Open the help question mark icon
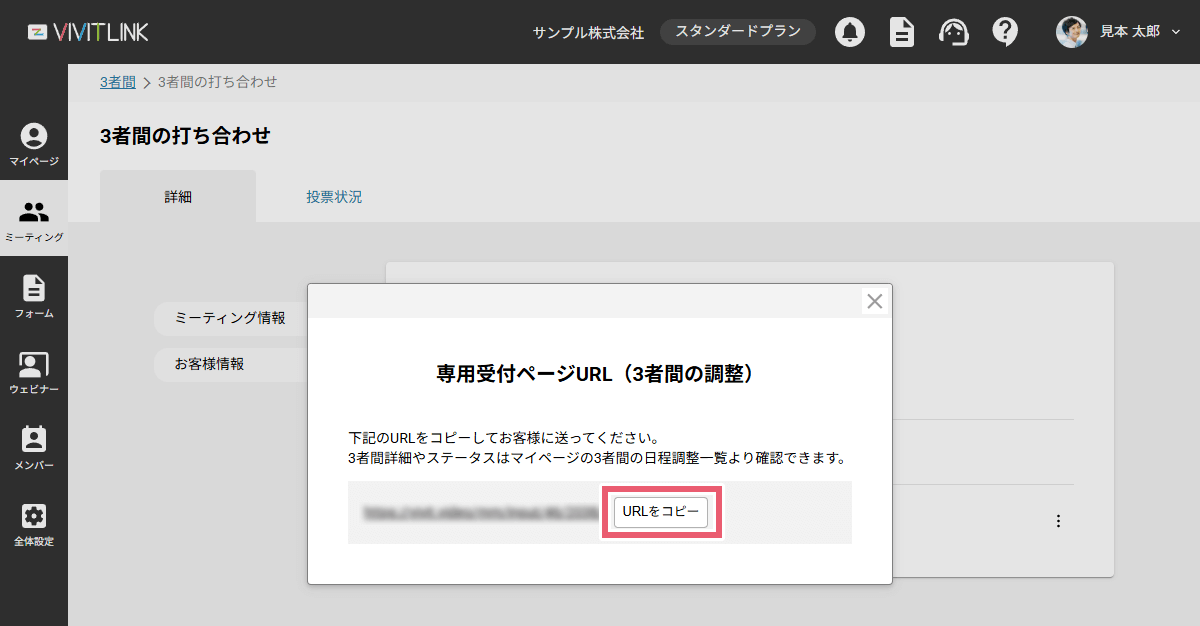The height and width of the screenshot is (626, 1200). [x=1005, y=32]
